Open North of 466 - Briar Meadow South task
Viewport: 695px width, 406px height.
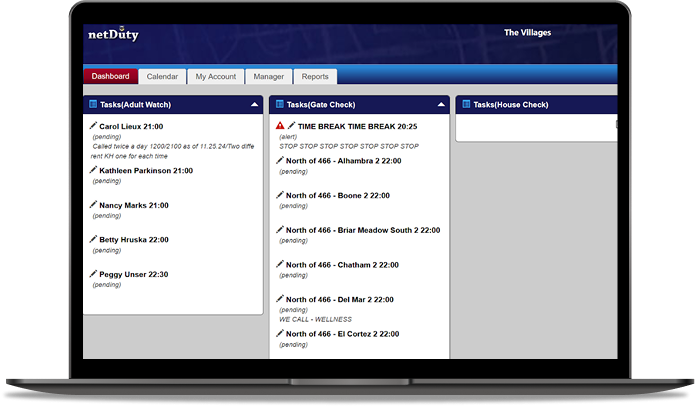(x=363, y=230)
